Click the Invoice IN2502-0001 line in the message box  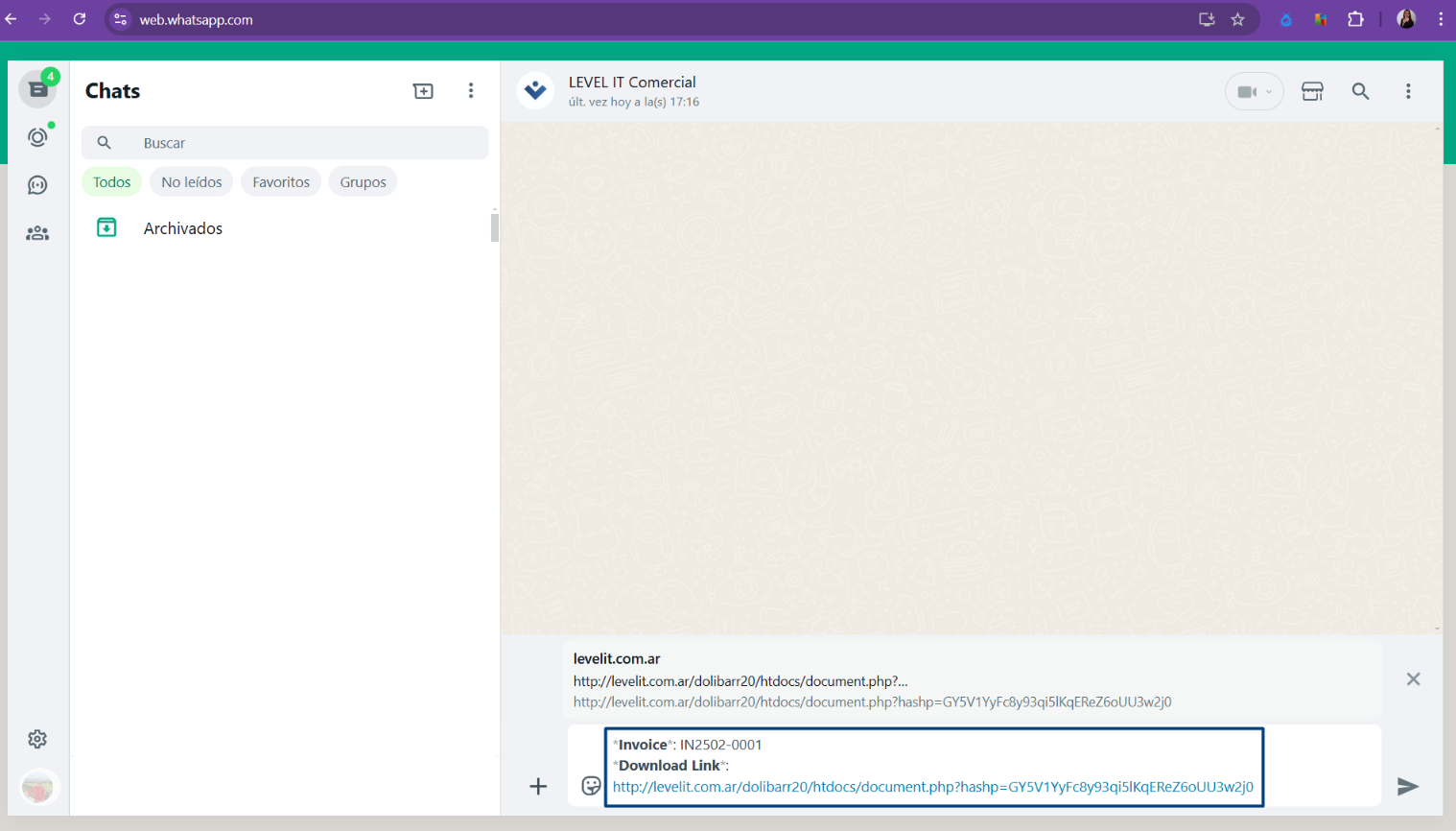688,745
